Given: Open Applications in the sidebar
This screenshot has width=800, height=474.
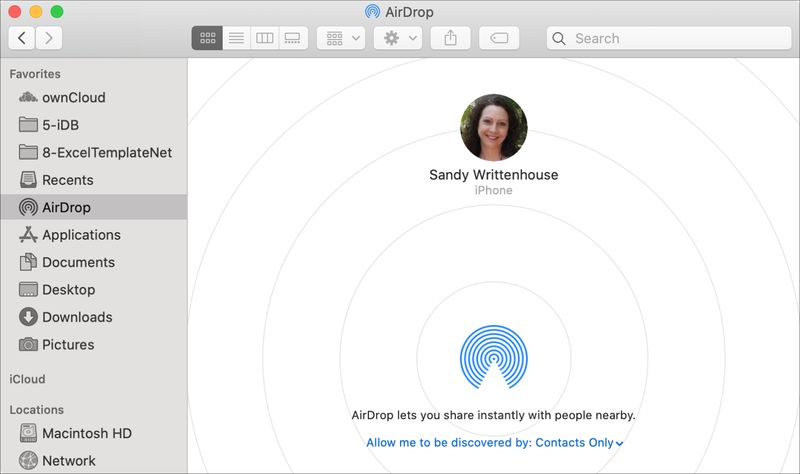Looking at the screenshot, I should point(94,235).
